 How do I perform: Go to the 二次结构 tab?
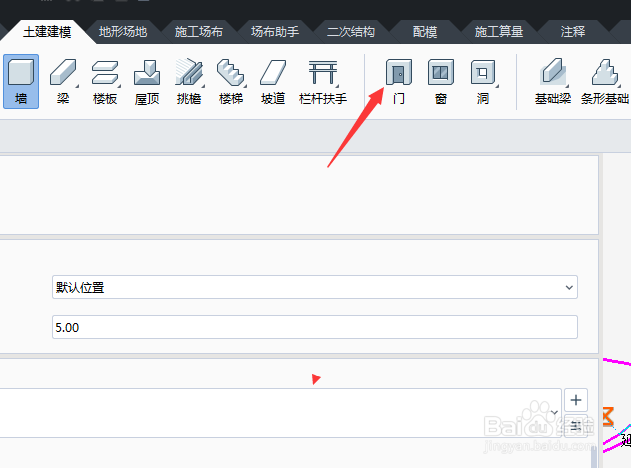(351, 32)
